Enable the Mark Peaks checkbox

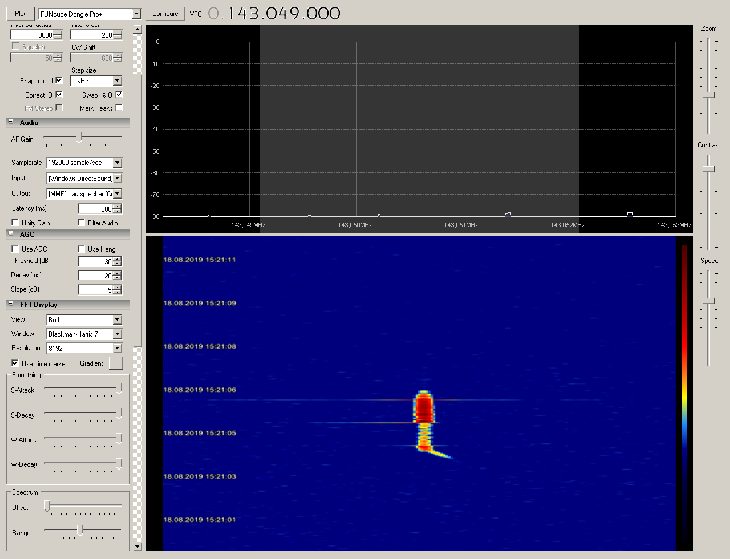119,107
